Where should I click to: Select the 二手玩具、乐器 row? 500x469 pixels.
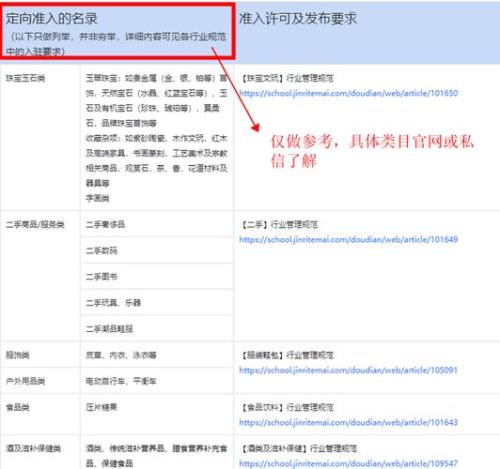tap(157, 303)
